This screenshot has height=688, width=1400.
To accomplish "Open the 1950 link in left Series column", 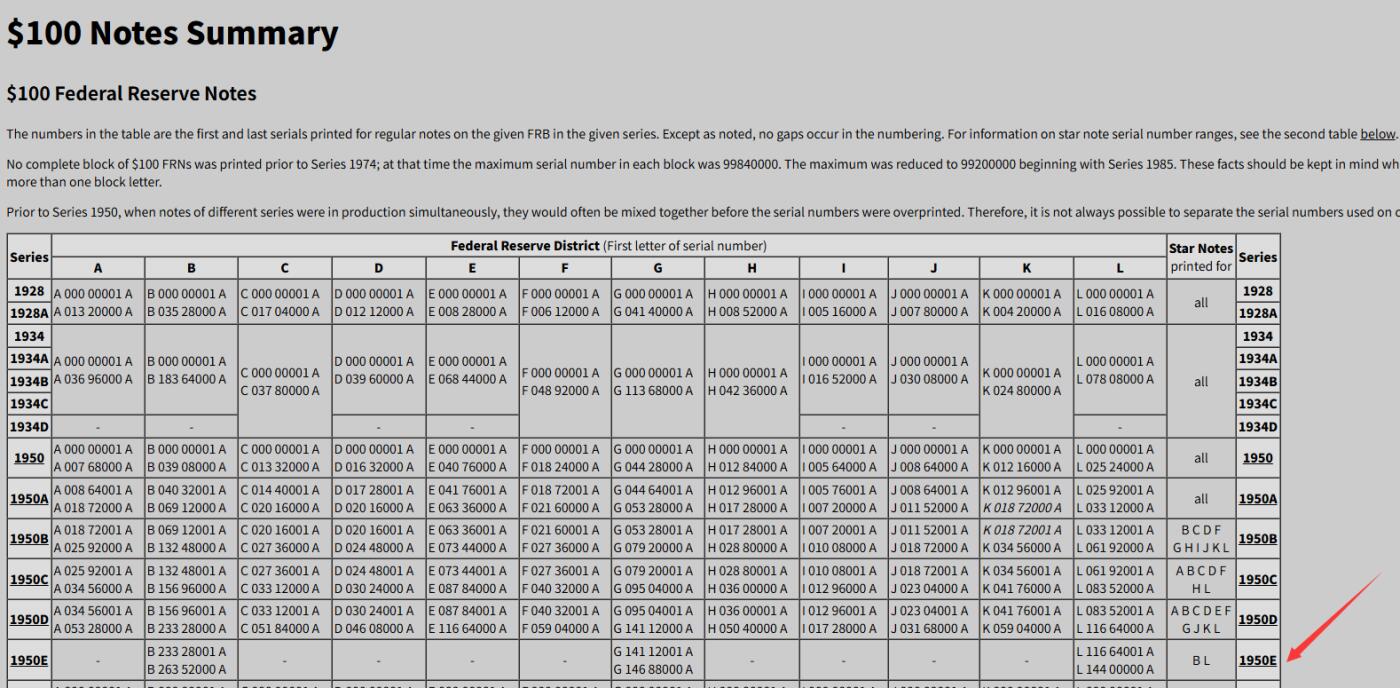I will [28, 458].
